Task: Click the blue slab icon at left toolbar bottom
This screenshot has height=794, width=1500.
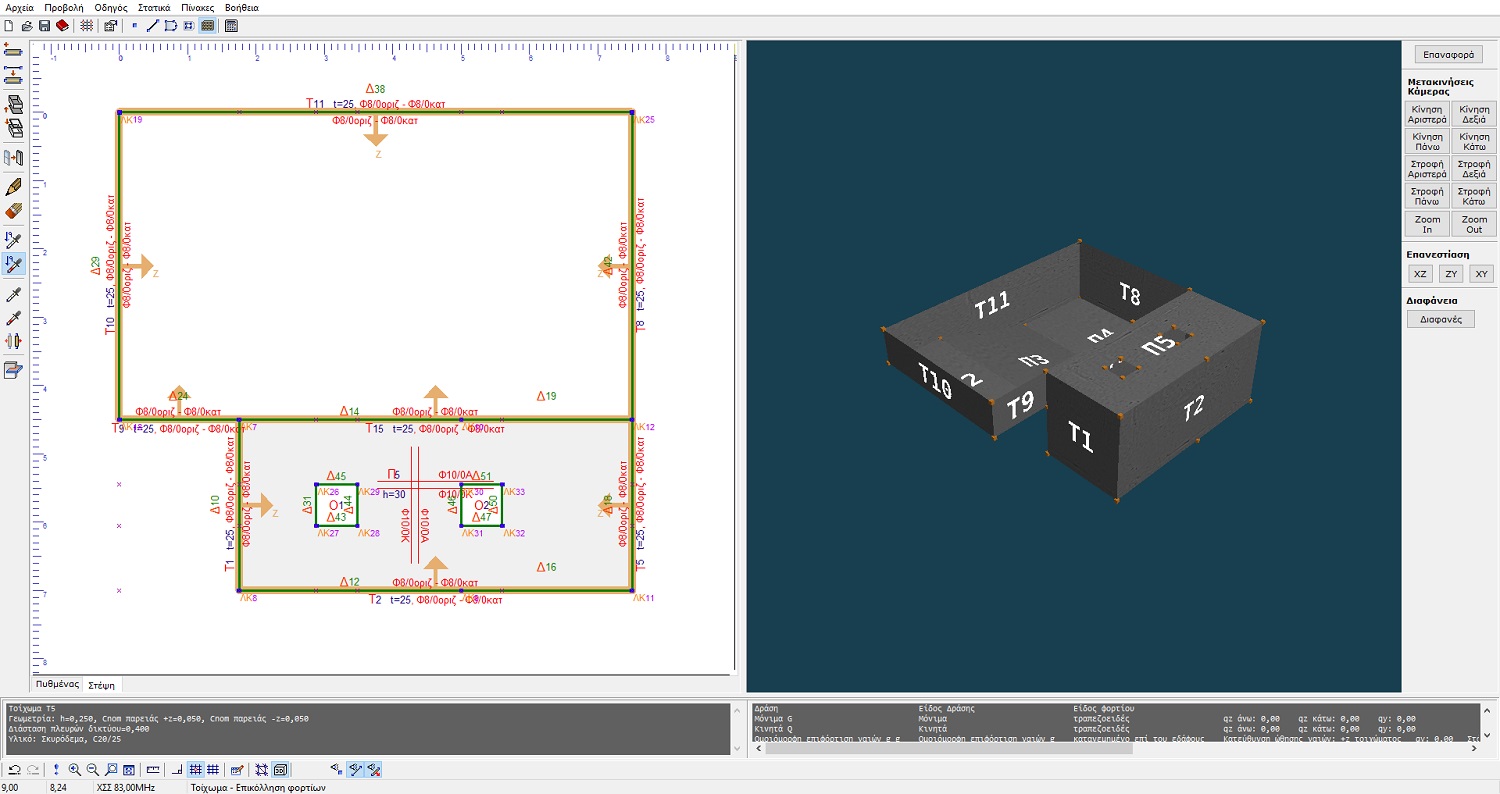Action: pyautogui.click(x=14, y=370)
